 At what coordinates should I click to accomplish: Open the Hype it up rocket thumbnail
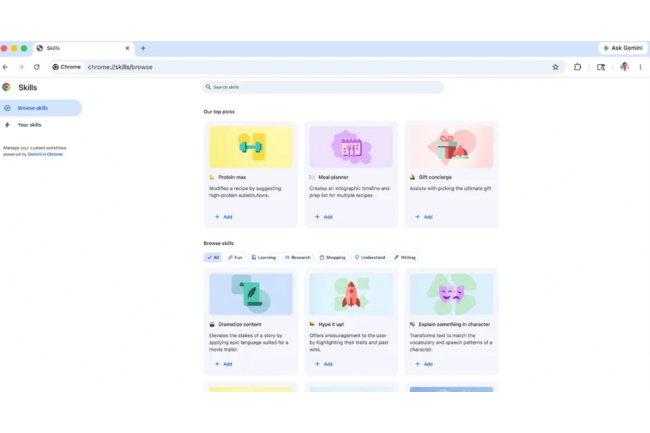pyautogui.click(x=351, y=294)
